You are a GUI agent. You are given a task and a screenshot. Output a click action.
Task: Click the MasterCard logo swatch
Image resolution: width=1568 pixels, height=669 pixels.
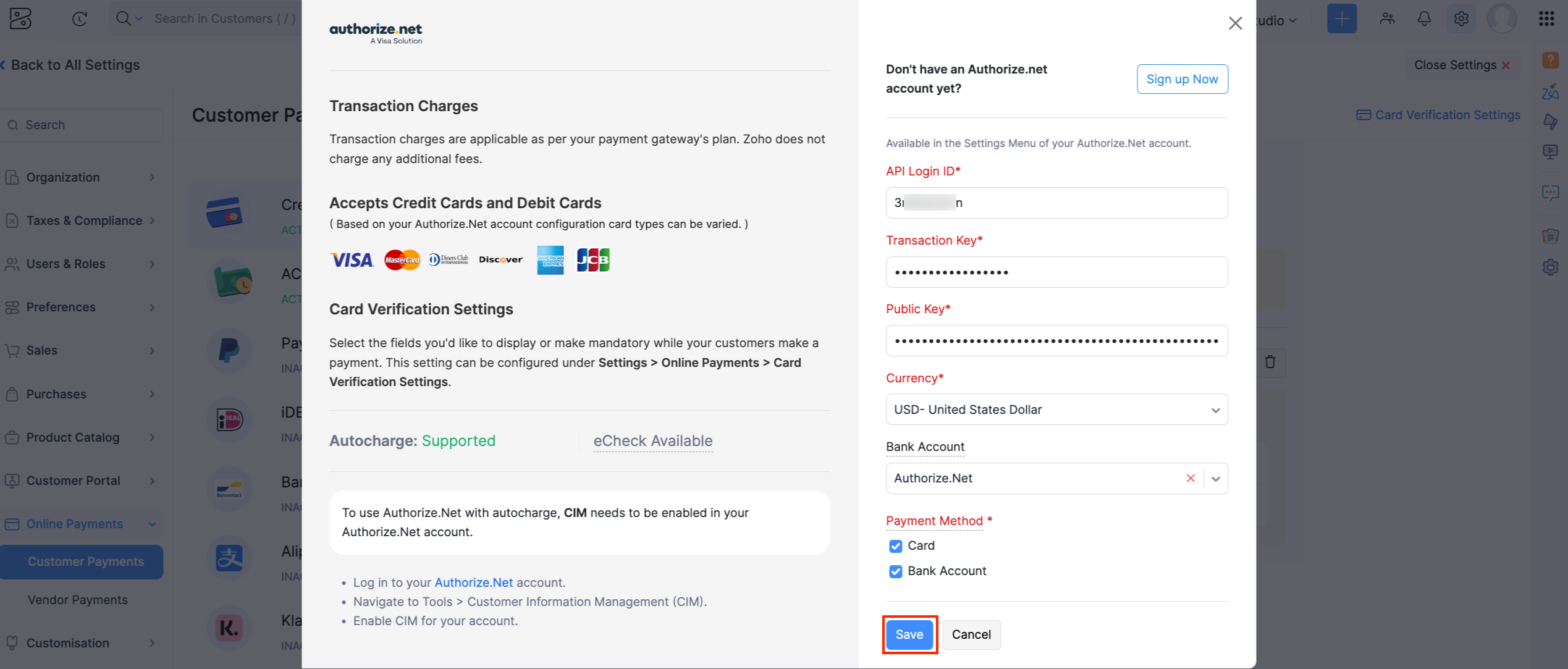click(x=402, y=259)
